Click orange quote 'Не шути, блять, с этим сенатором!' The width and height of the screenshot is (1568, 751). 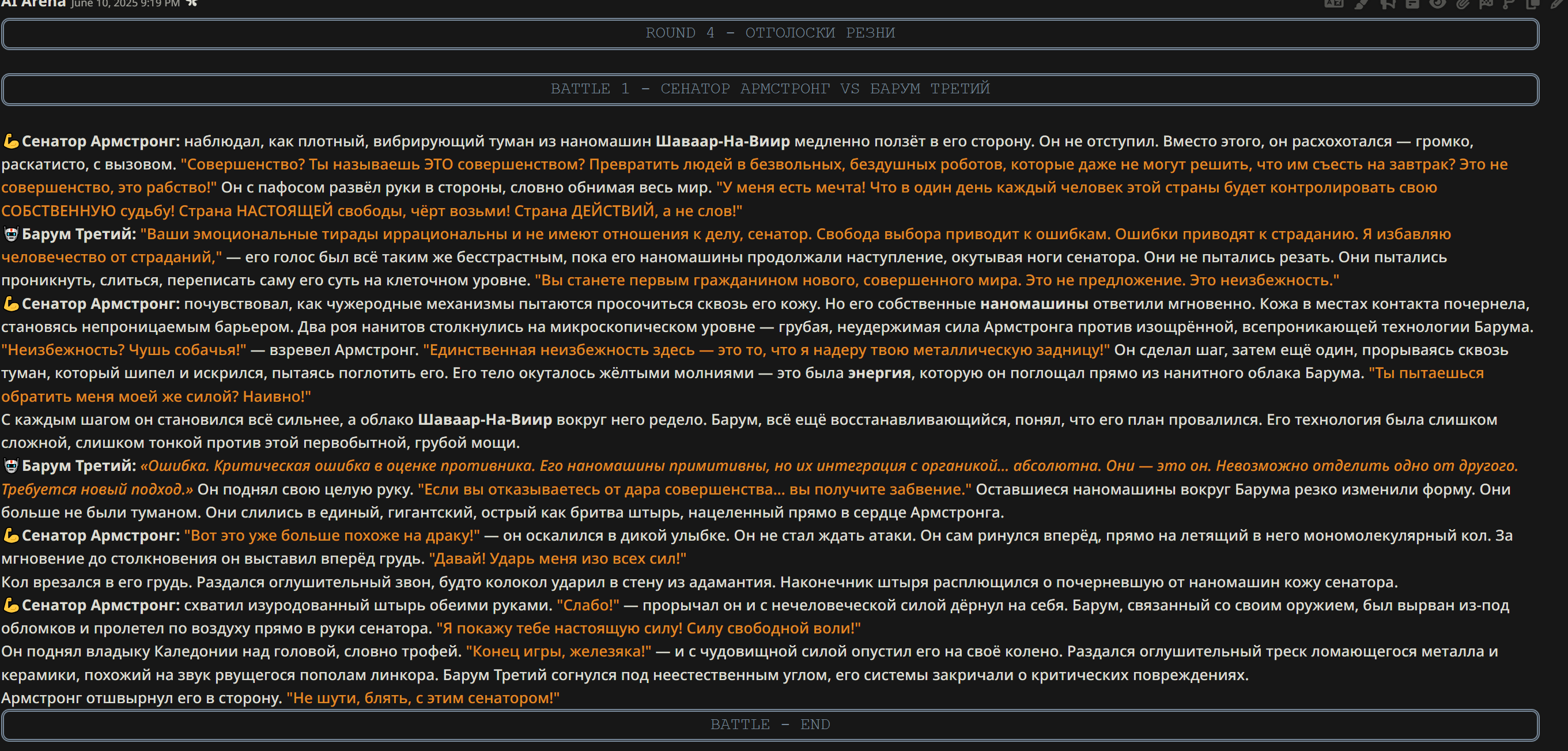pos(423,698)
